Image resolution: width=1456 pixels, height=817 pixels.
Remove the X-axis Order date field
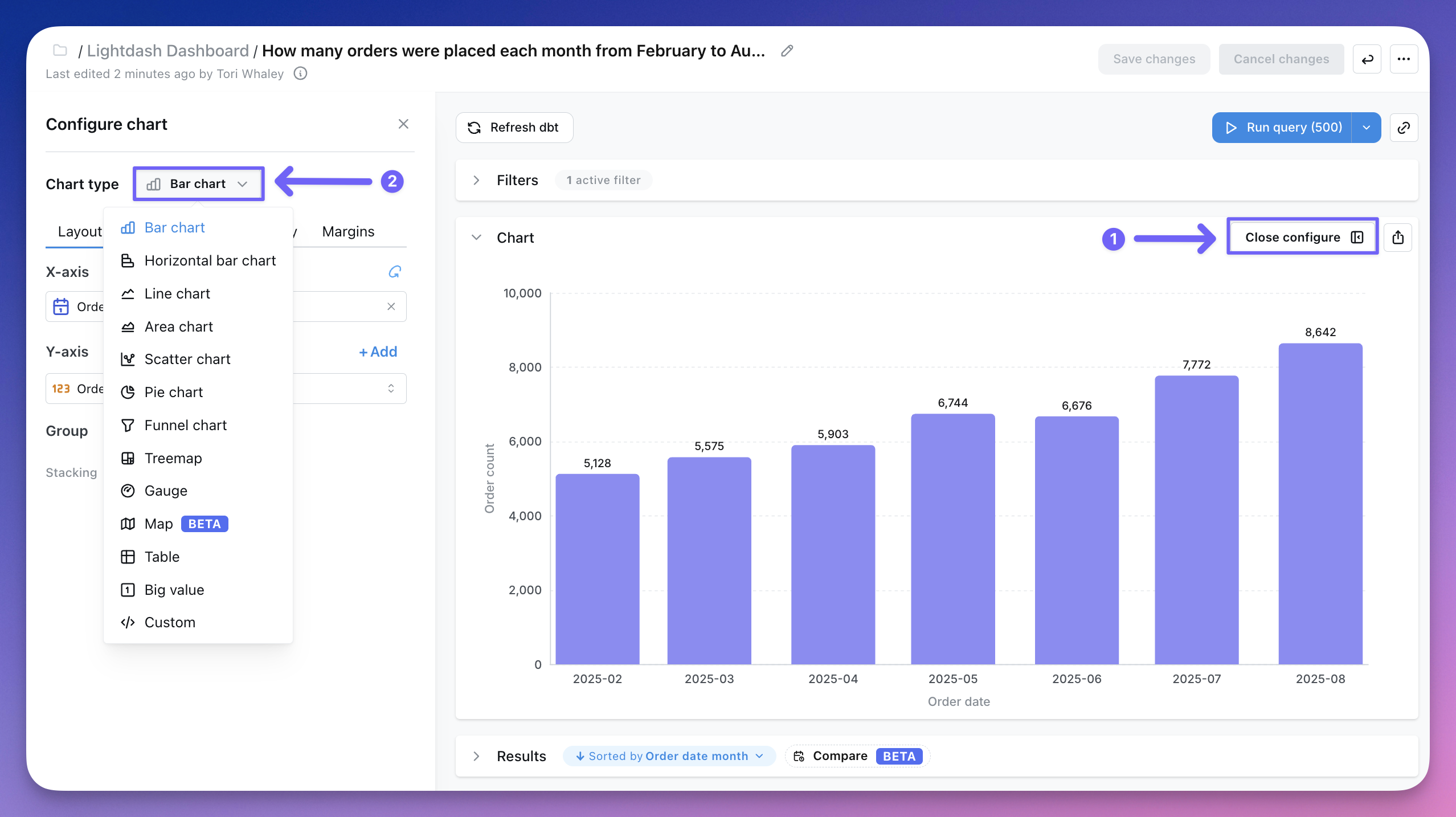(x=391, y=307)
